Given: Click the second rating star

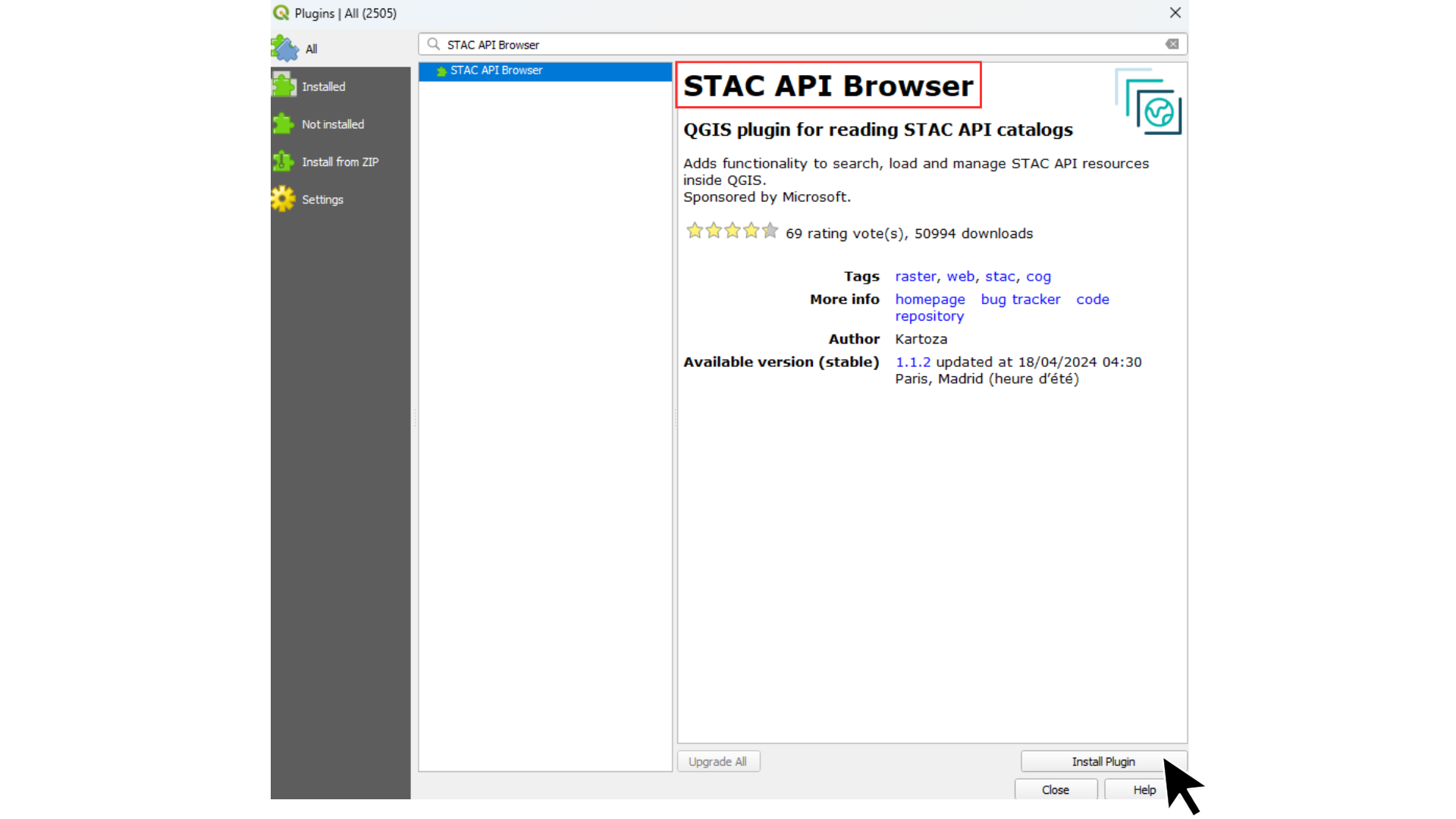Looking at the screenshot, I should tap(714, 231).
